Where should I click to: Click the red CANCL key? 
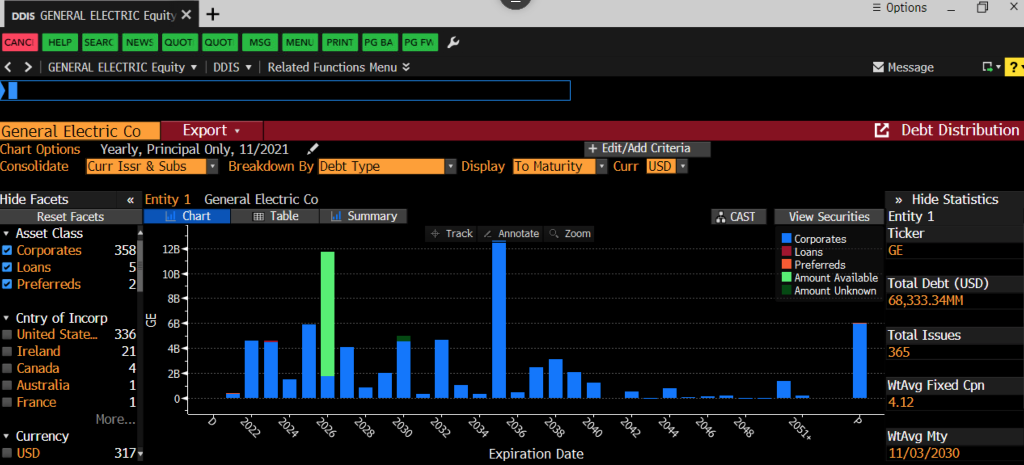[20, 42]
